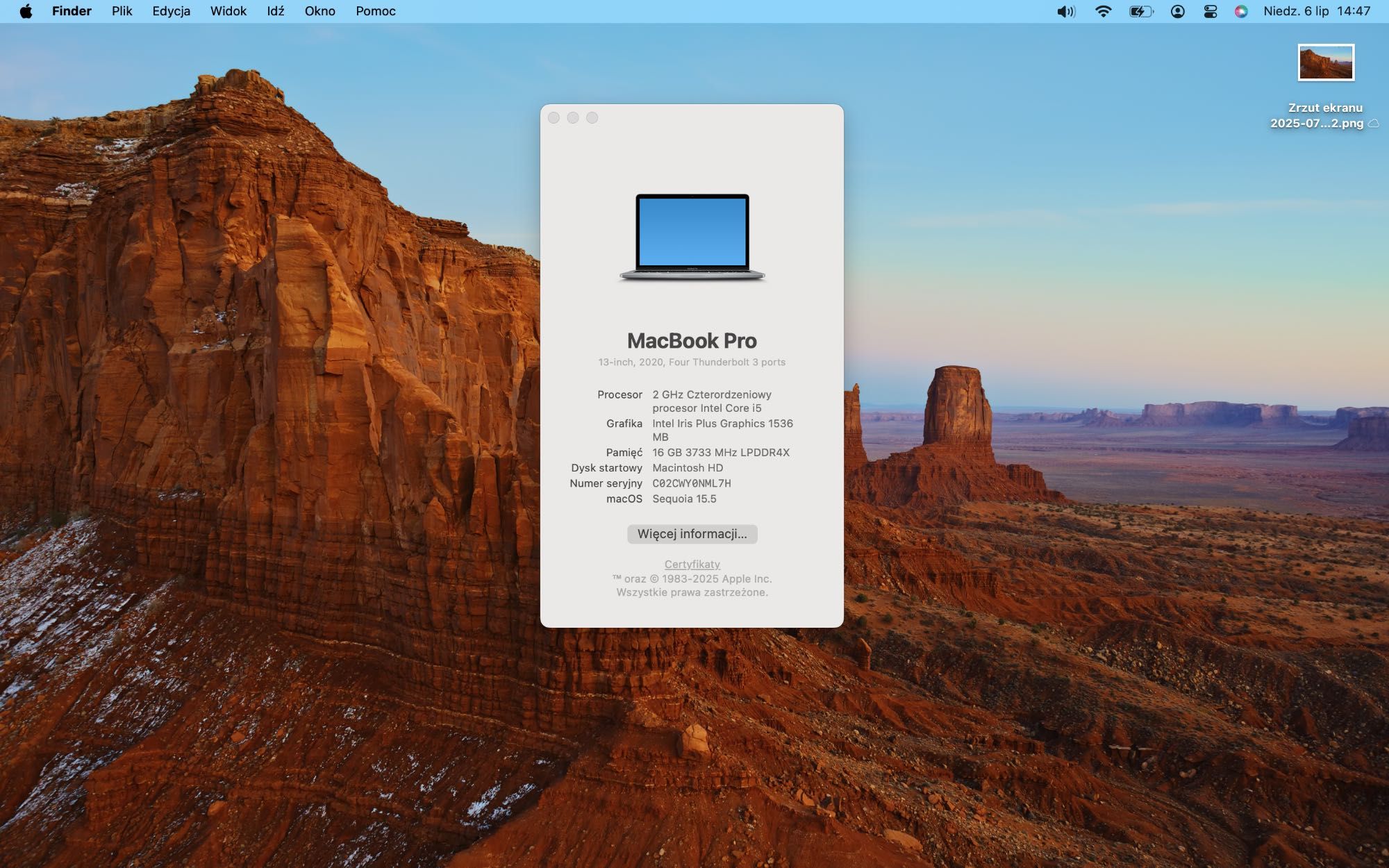Select the Zrzut ekranu screenshot file thumbnail
This screenshot has height=868, width=1389.
coord(1326,62)
